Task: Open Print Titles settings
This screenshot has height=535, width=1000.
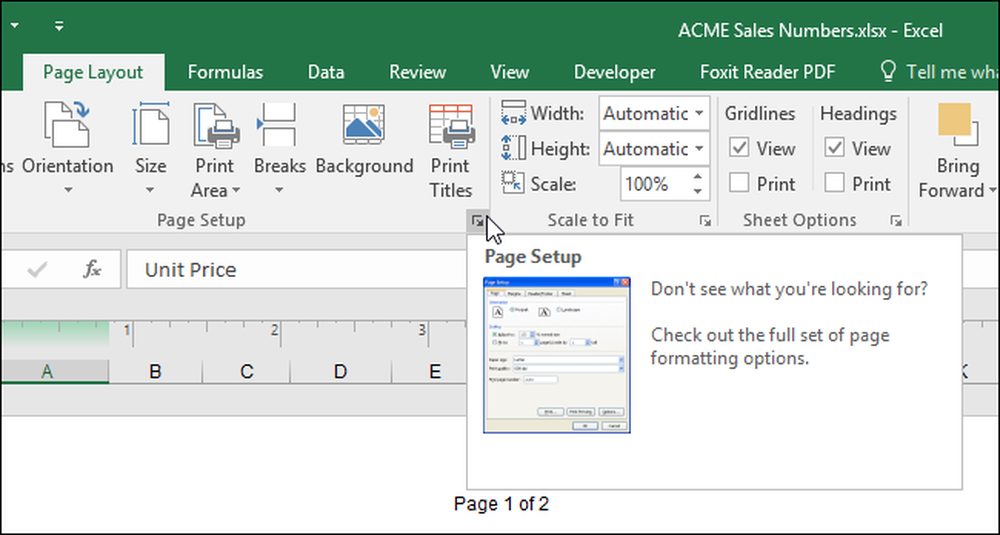Action: tap(450, 150)
